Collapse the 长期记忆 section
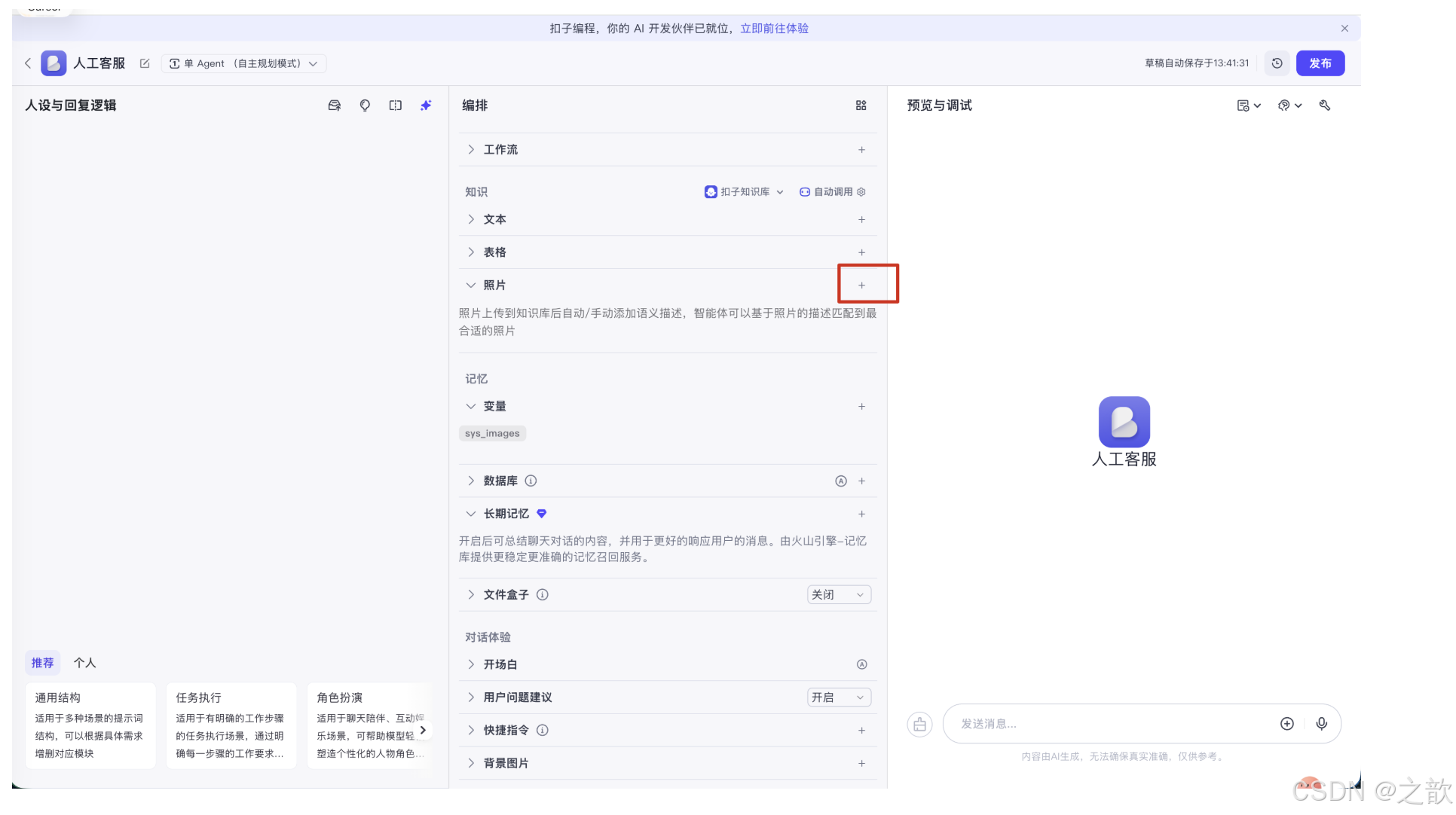Viewport: 1456px width, 815px height. (471, 514)
